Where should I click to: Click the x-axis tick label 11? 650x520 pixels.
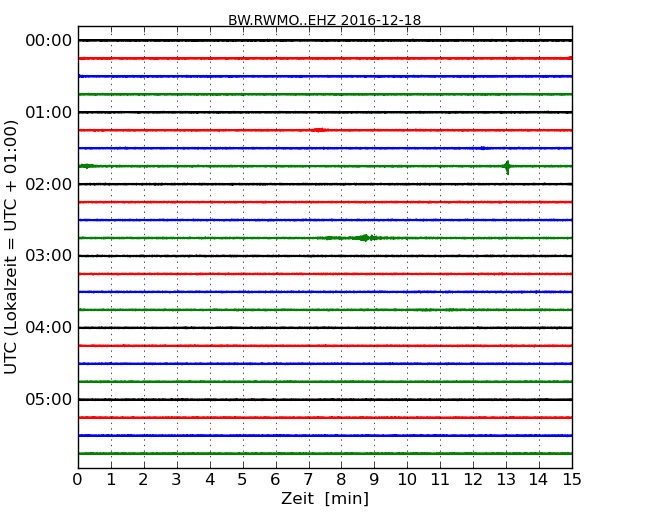(x=440, y=480)
